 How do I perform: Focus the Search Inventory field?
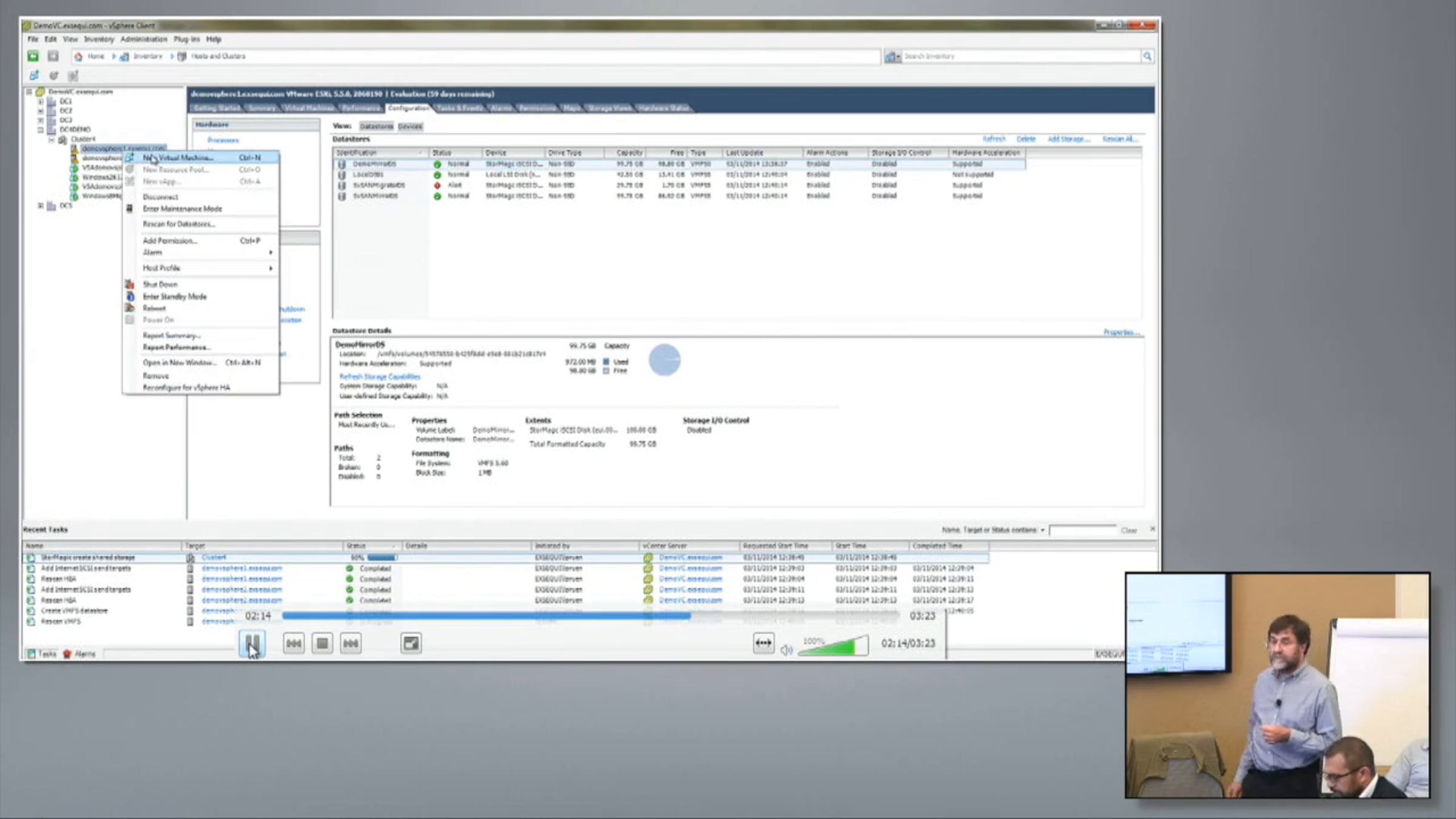point(1022,56)
